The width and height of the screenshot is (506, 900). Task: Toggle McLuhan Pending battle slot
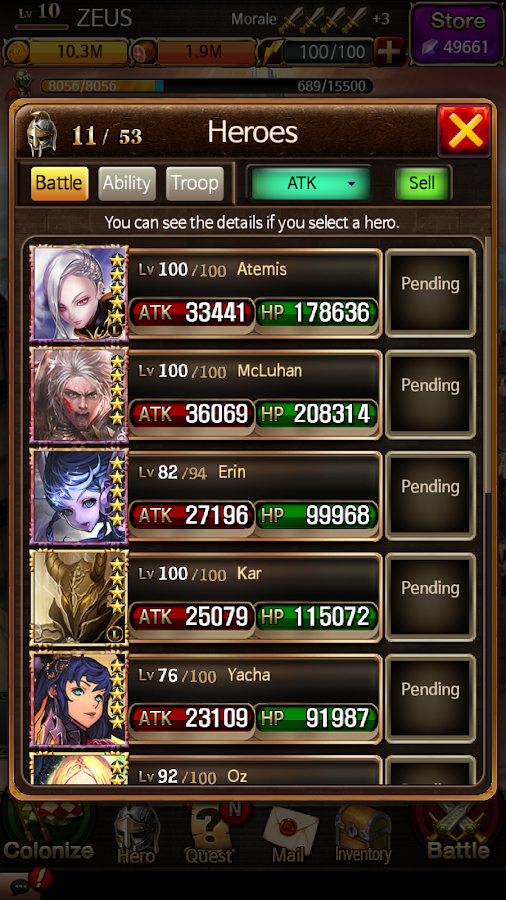pyautogui.click(x=430, y=394)
